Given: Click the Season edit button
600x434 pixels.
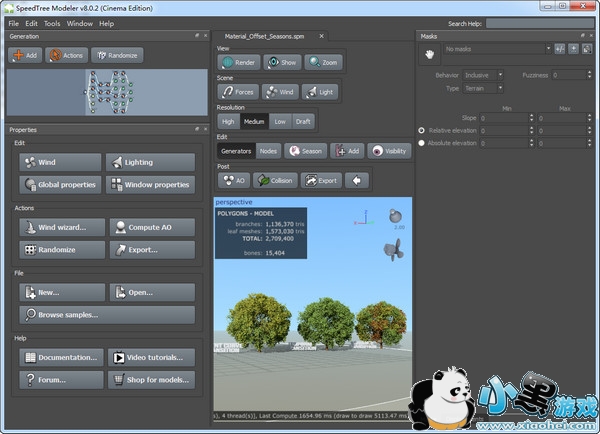Looking at the screenshot, I should [x=305, y=151].
